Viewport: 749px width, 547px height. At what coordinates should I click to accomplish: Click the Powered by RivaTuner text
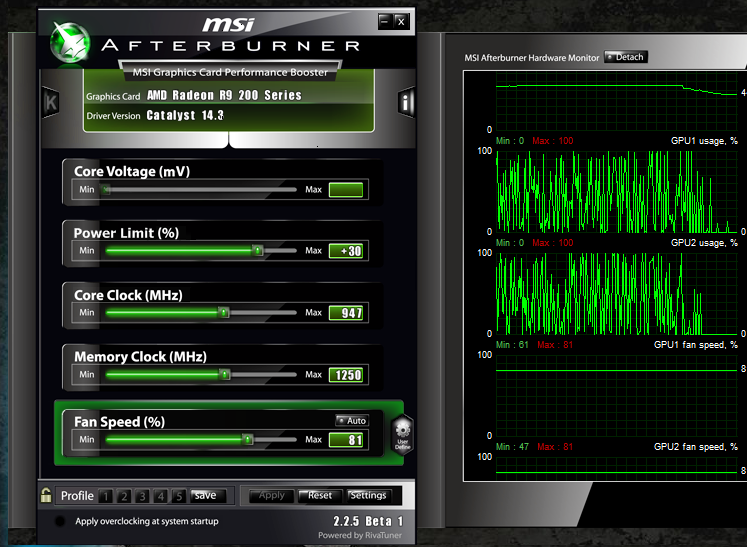pyautogui.click(x=360, y=535)
